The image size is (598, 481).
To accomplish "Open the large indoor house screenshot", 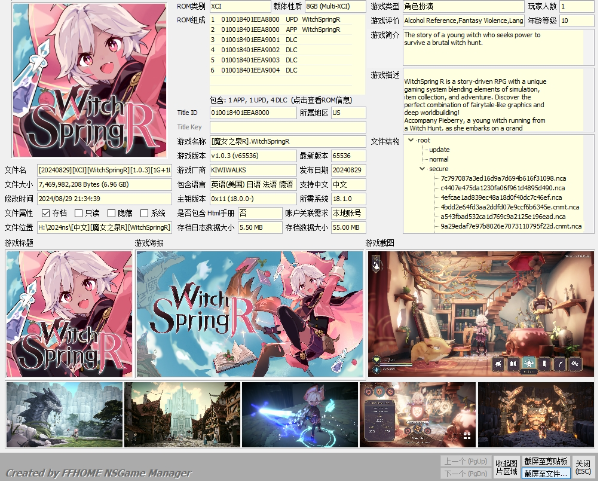I will [481, 314].
